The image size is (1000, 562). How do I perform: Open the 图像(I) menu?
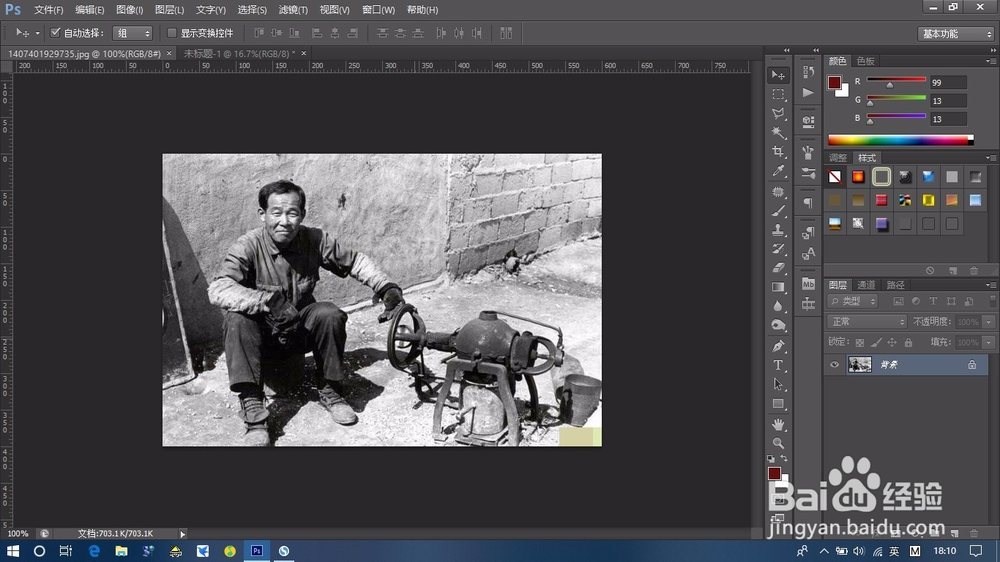tap(129, 10)
